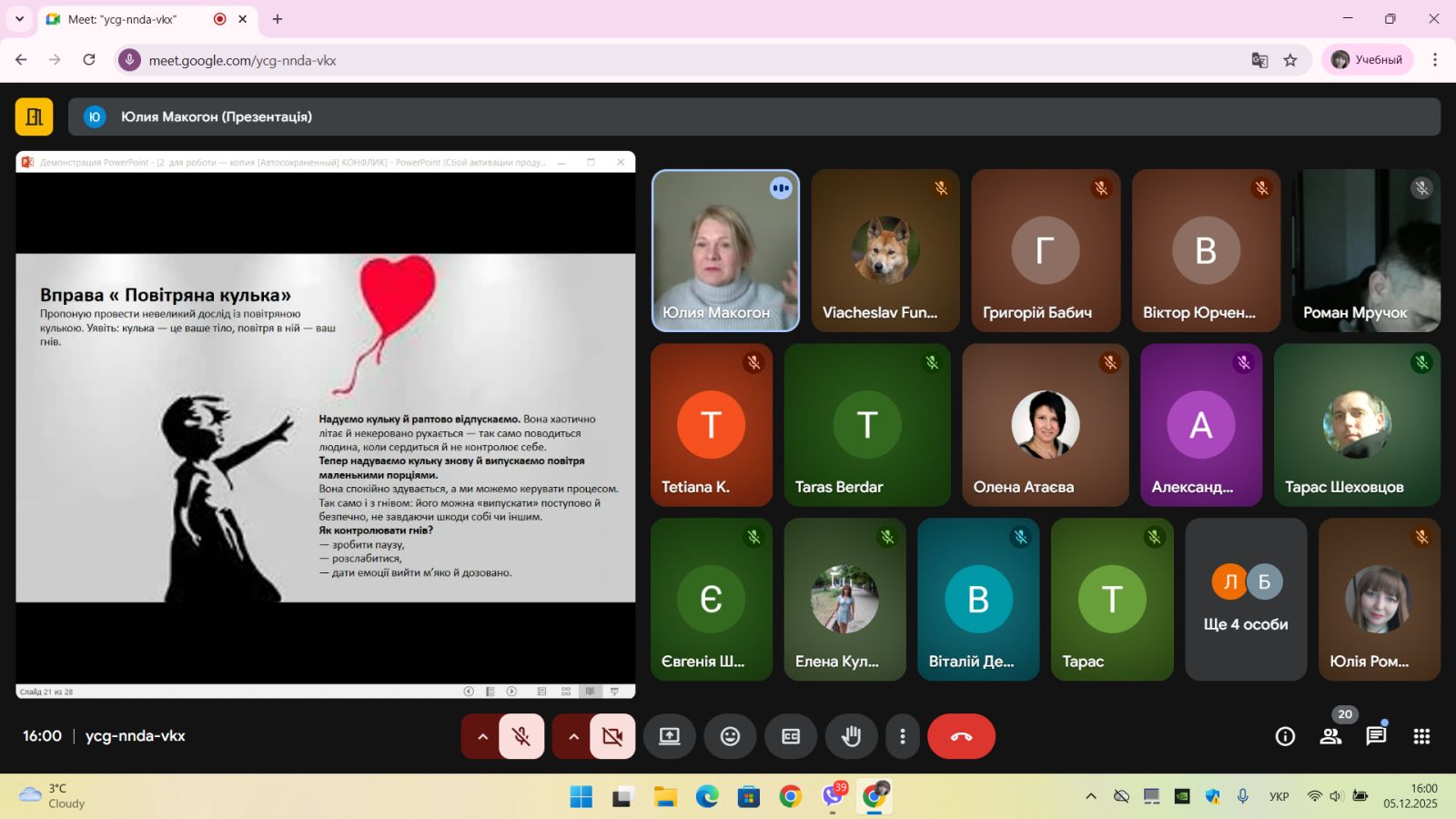Show the participants list icon
Screen dimensions: 1456x819
point(1330,736)
